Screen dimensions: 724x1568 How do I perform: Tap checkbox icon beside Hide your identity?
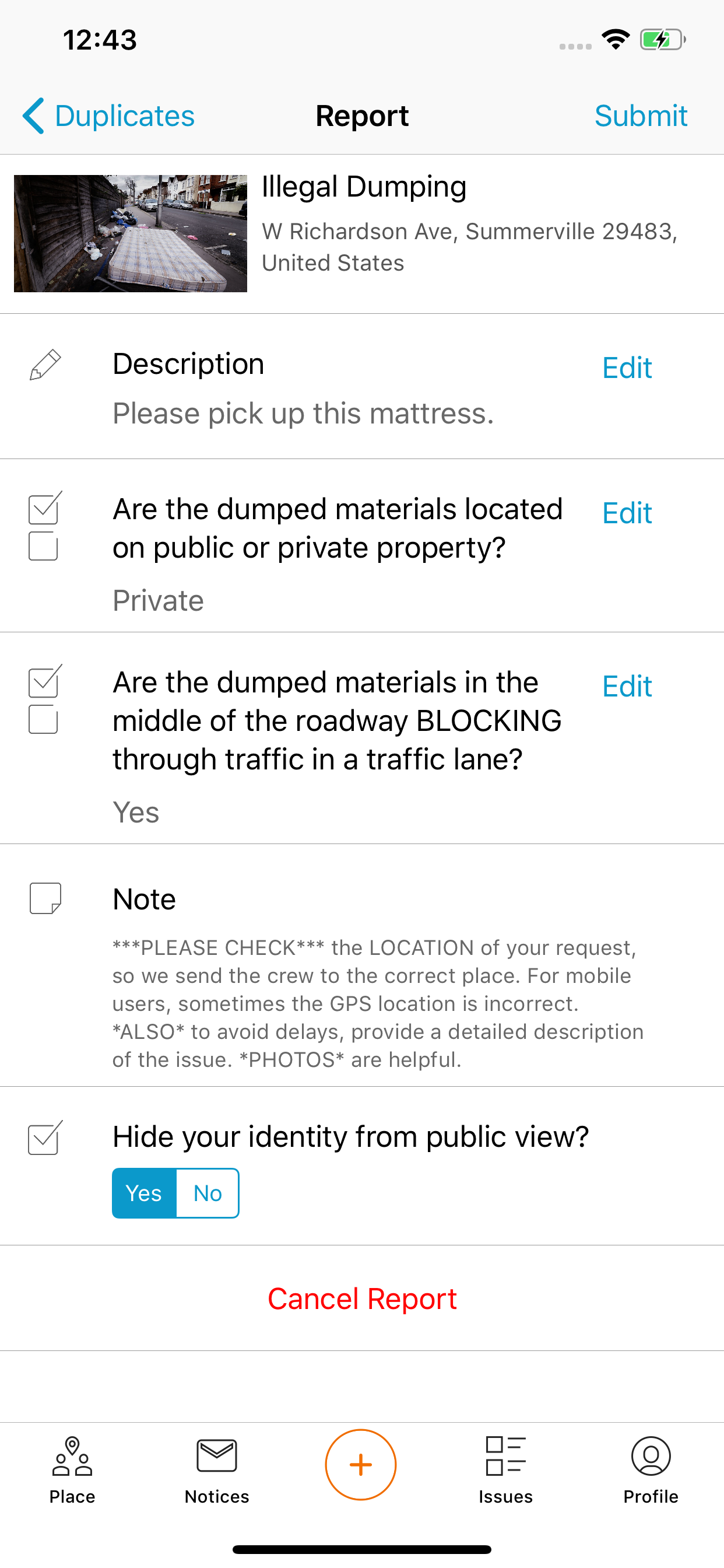point(45,1137)
